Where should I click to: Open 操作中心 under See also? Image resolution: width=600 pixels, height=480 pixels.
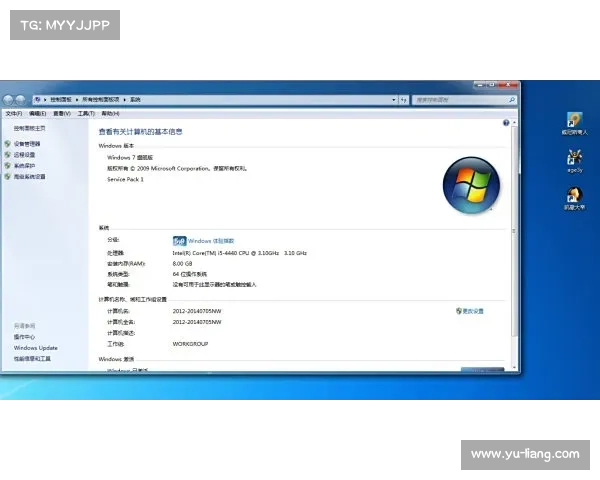coord(24,337)
